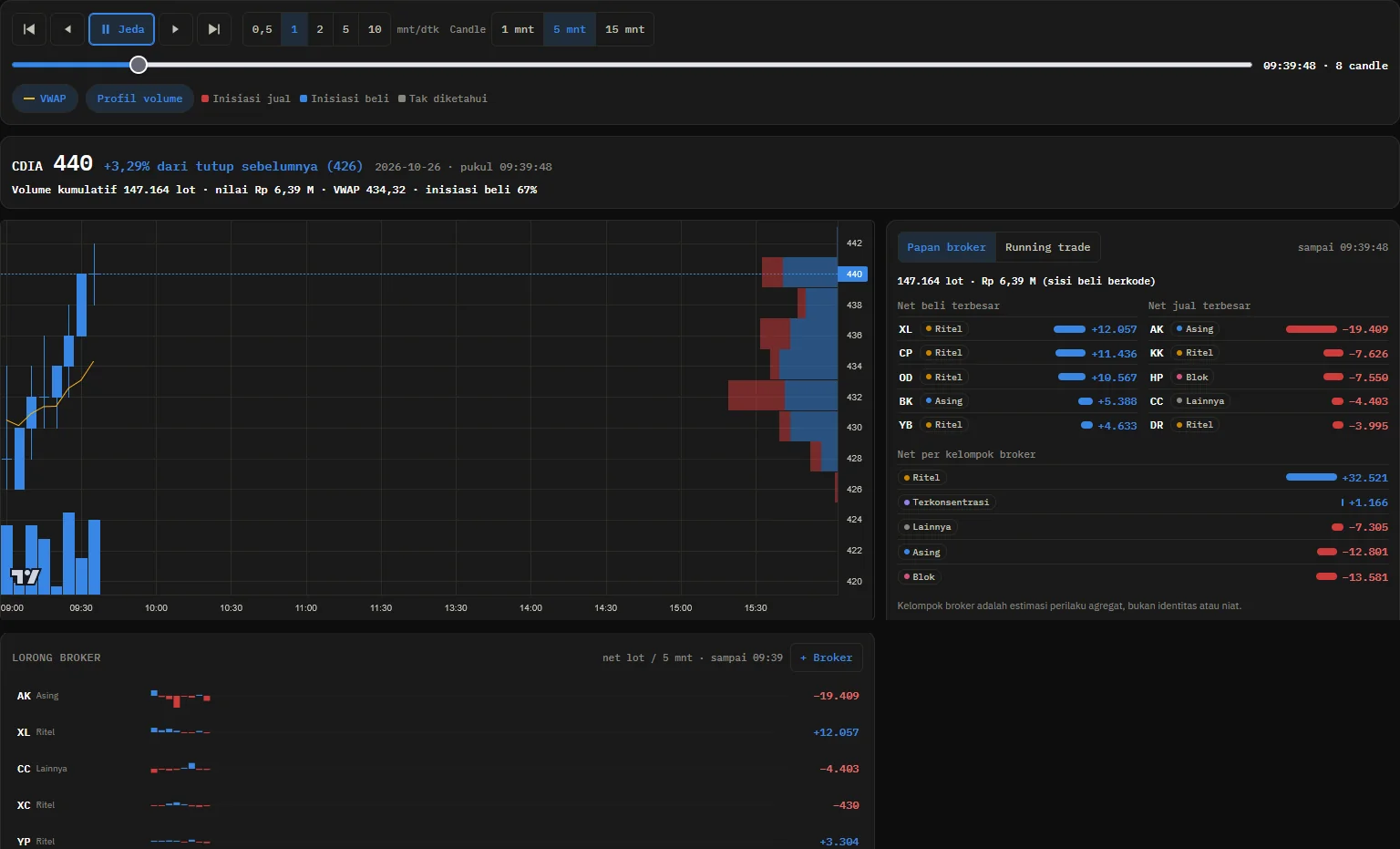
Task: Step forward one candle
Action: coord(176,29)
